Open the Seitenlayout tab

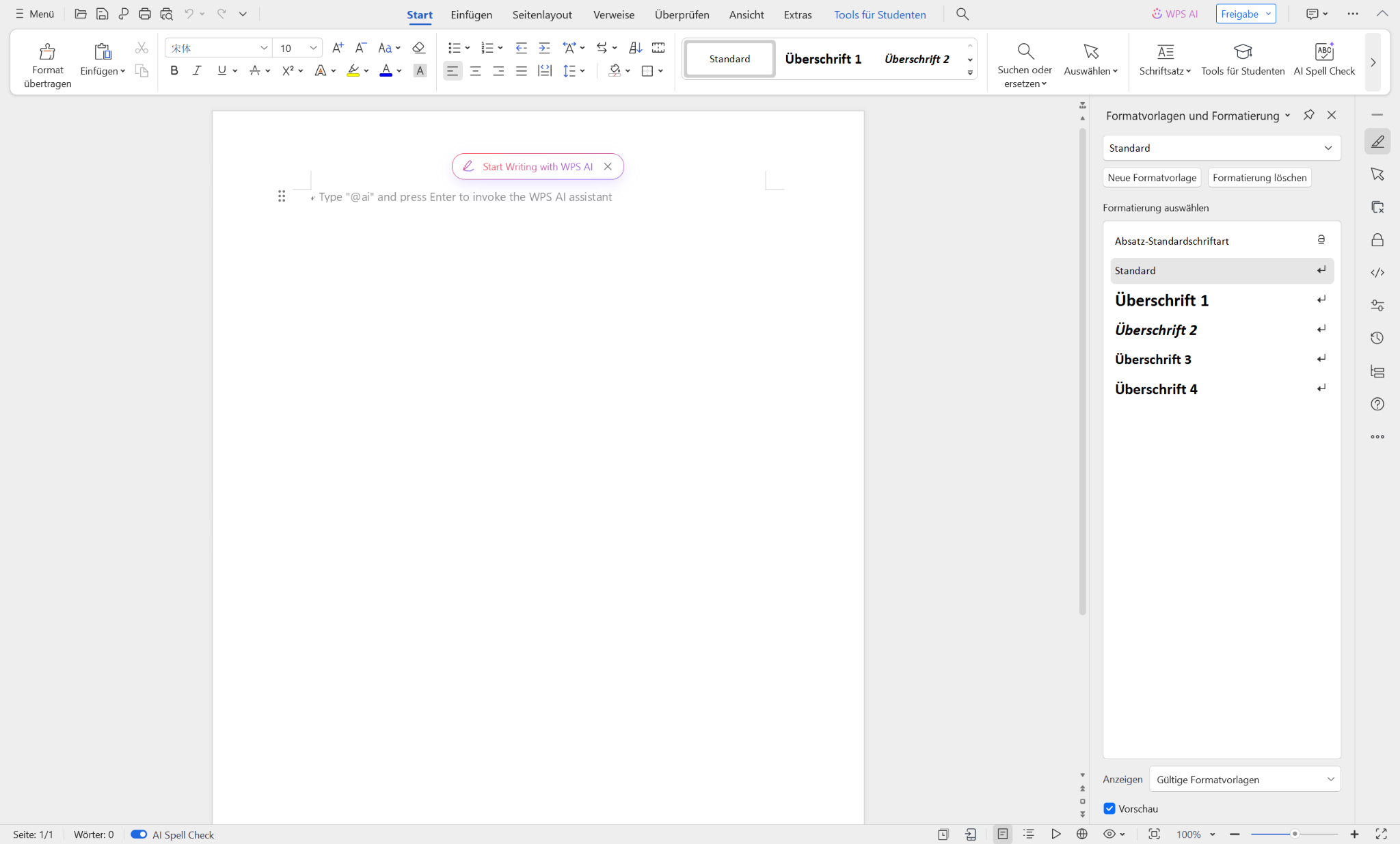pos(541,14)
